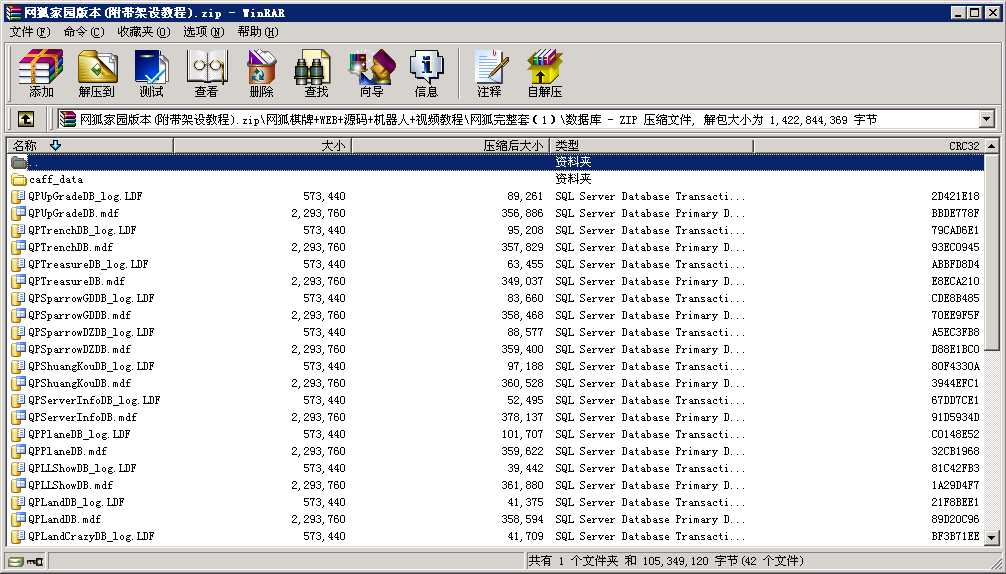The image size is (1006, 574).
Task: Click the QPLandDB_log.LDF file icon
Action: tap(19, 502)
